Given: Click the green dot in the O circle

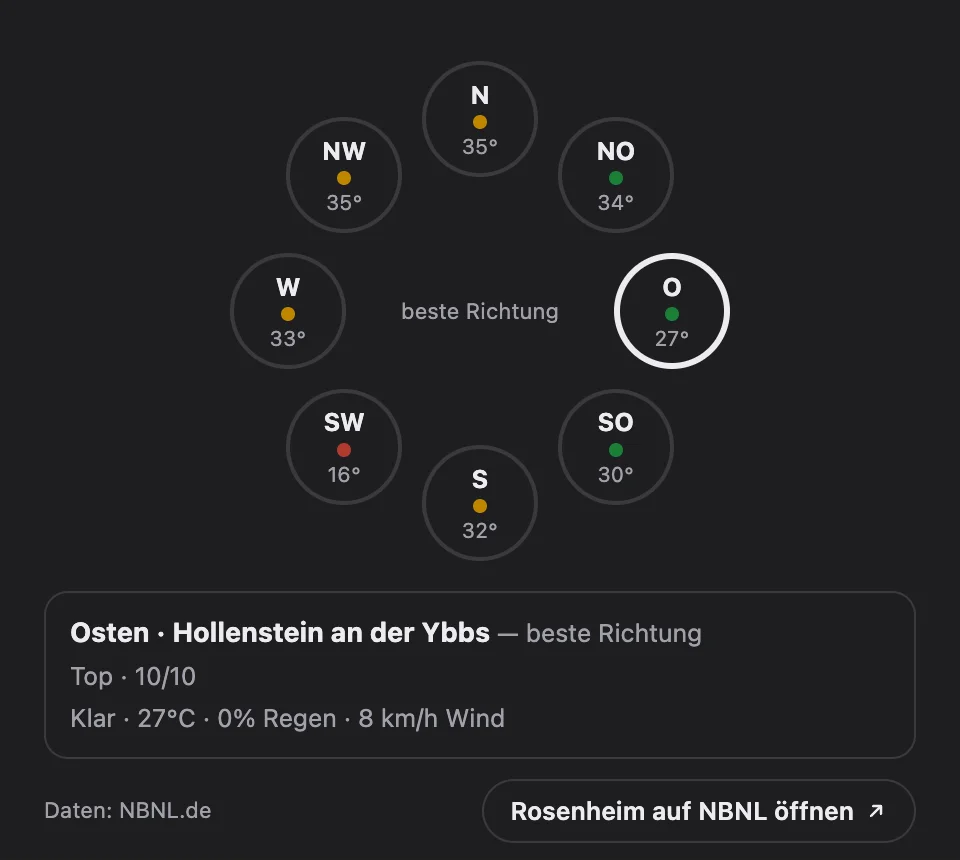Looking at the screenshot, I should click(x=672, y=314).
